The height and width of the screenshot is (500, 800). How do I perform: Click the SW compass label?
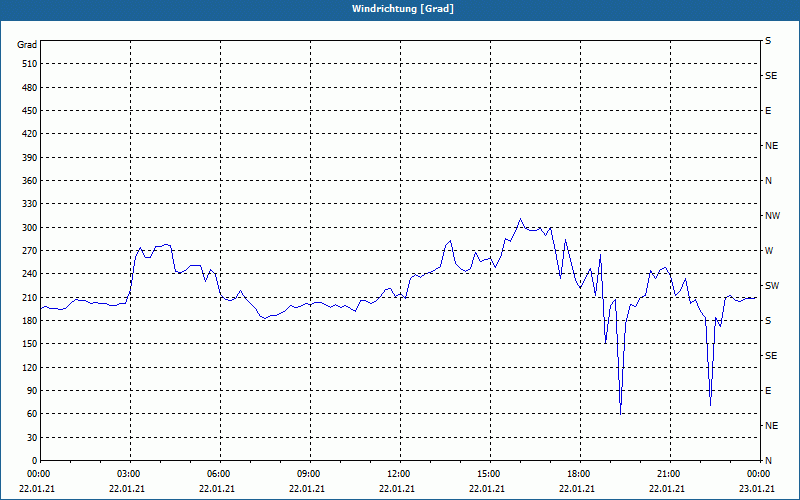(x=772, y=286)
